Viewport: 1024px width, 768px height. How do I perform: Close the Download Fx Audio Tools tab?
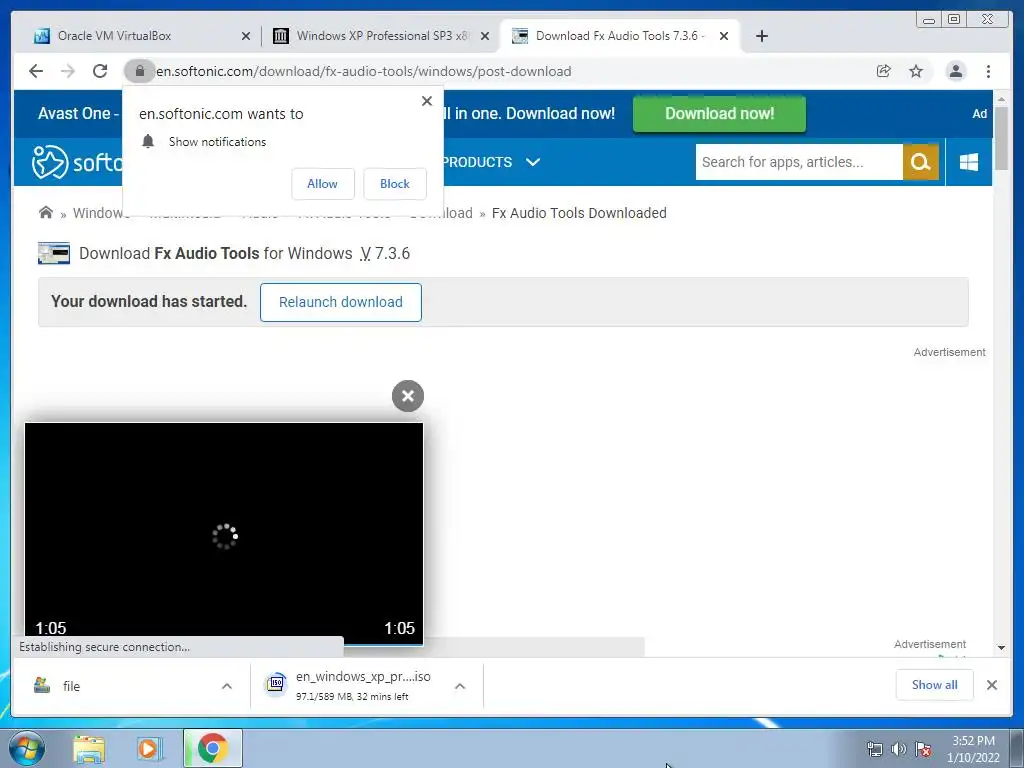[724, 36]
